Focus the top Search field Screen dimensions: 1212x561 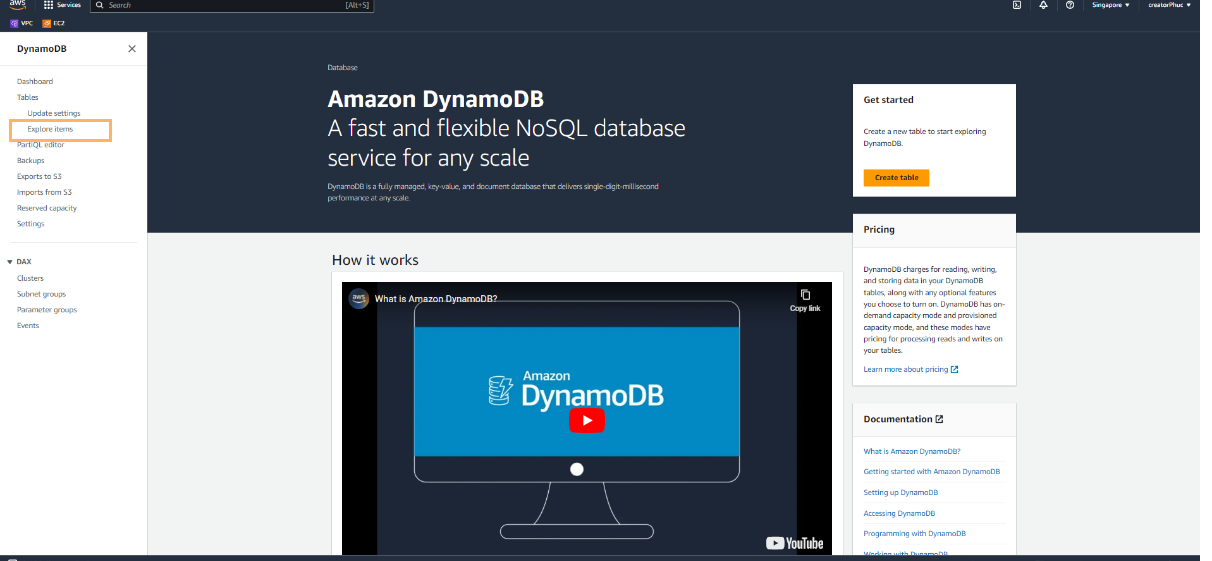232,5
